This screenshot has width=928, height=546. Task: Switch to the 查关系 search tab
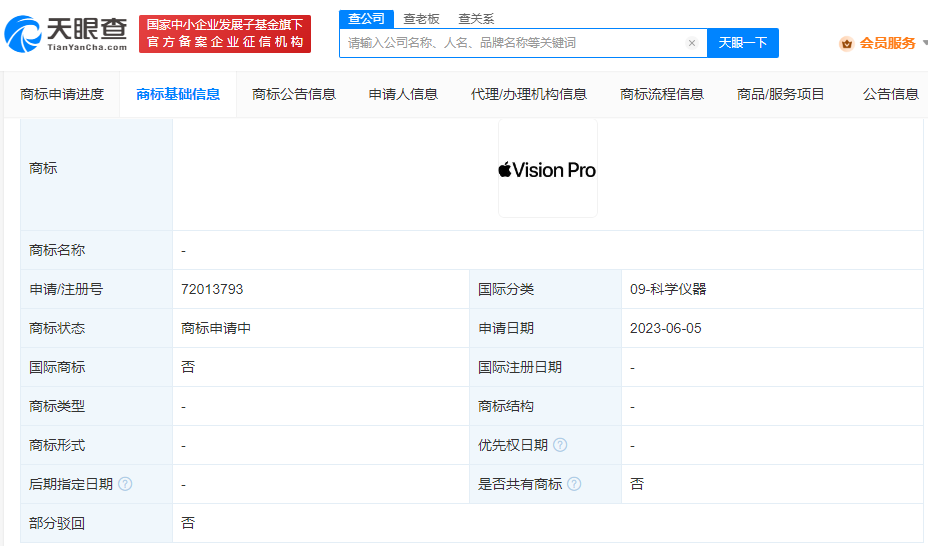476,19
